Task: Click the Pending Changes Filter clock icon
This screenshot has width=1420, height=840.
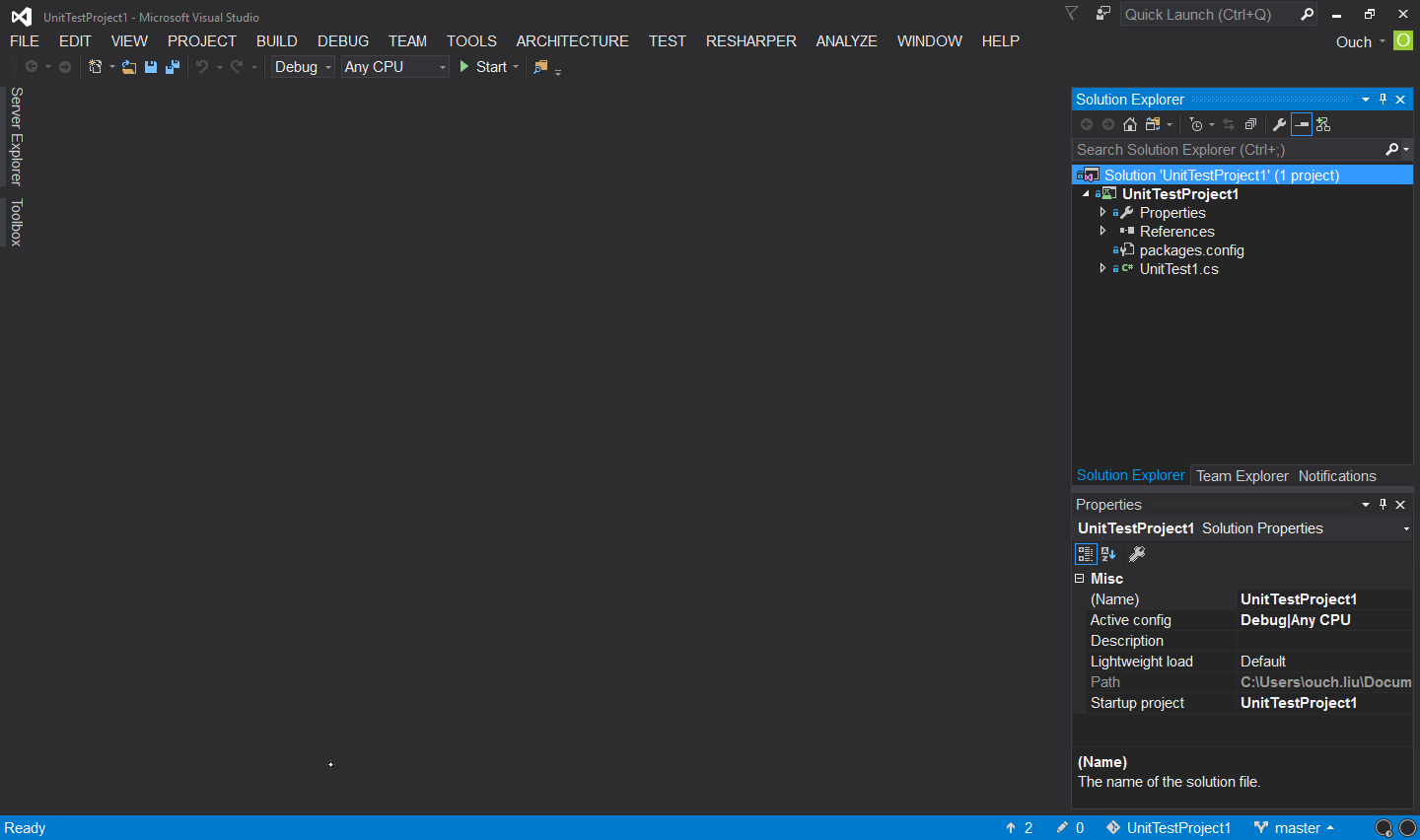Action: 1196,124
